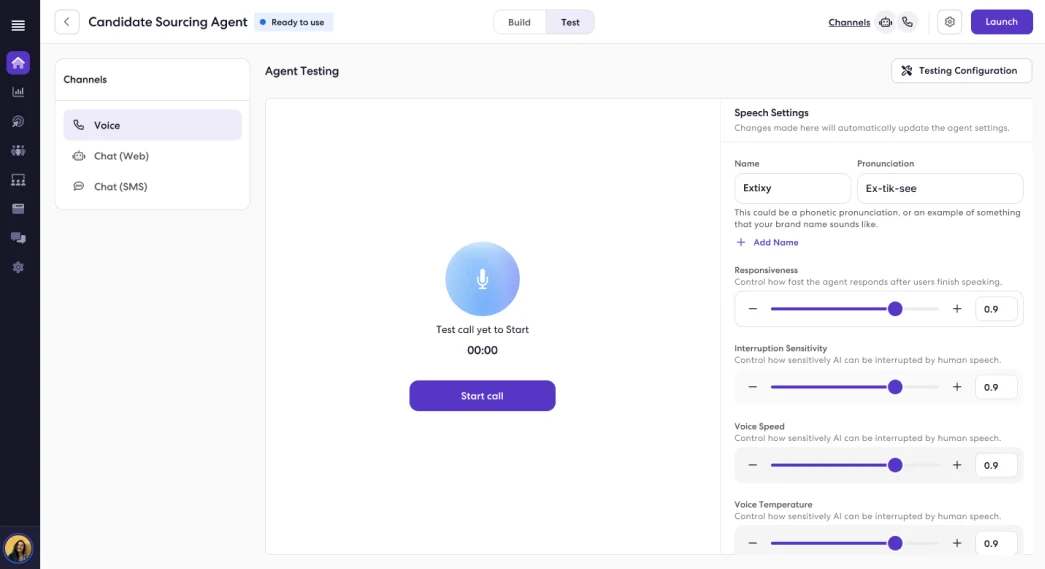Viewport: 1045px width, 569px height.
Task: Click the Agent Testing heading
Action: tap(302, 71)
